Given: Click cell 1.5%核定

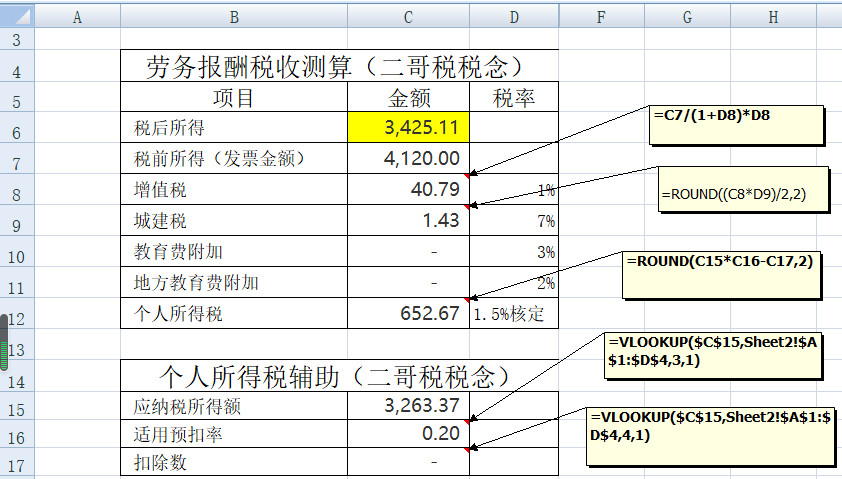Looking at the screenshot, I should (x=514, y=313).
